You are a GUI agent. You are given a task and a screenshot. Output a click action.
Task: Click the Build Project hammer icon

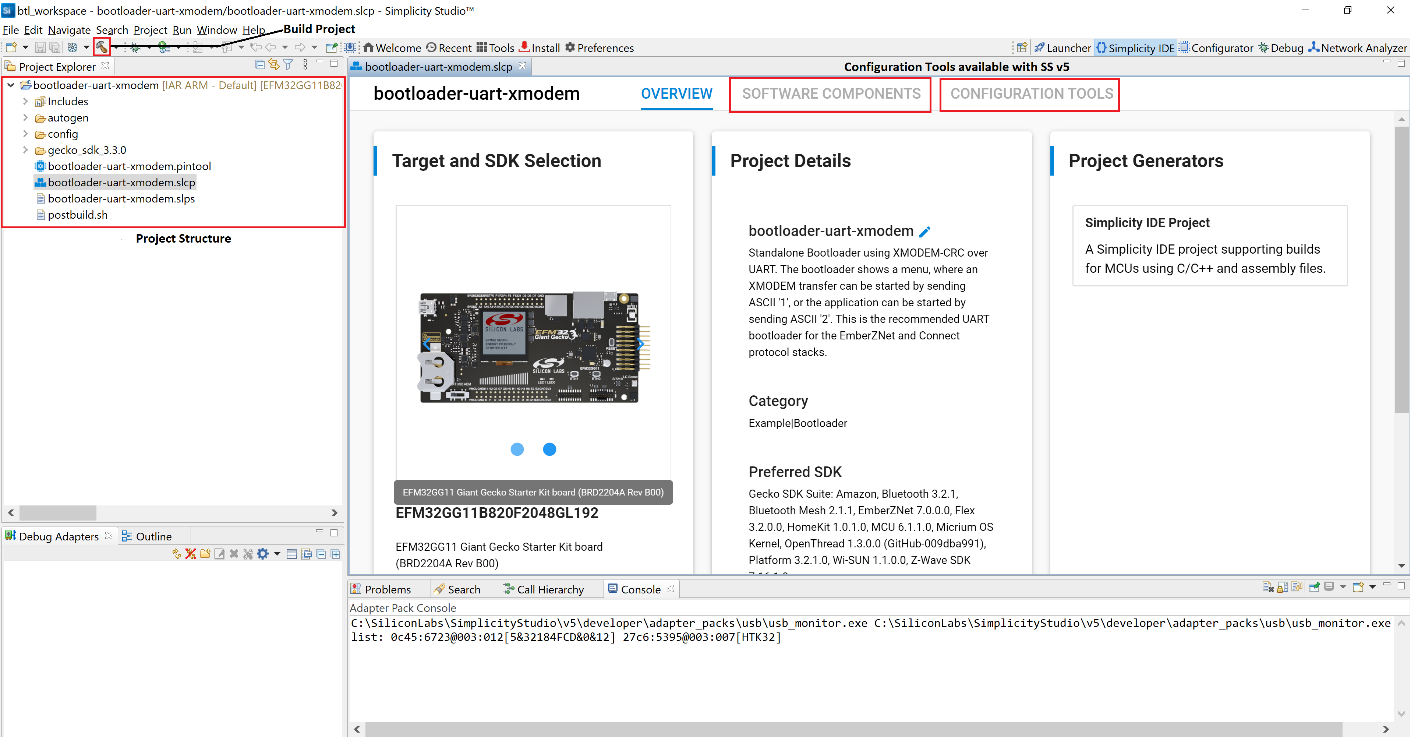point(102,47)
